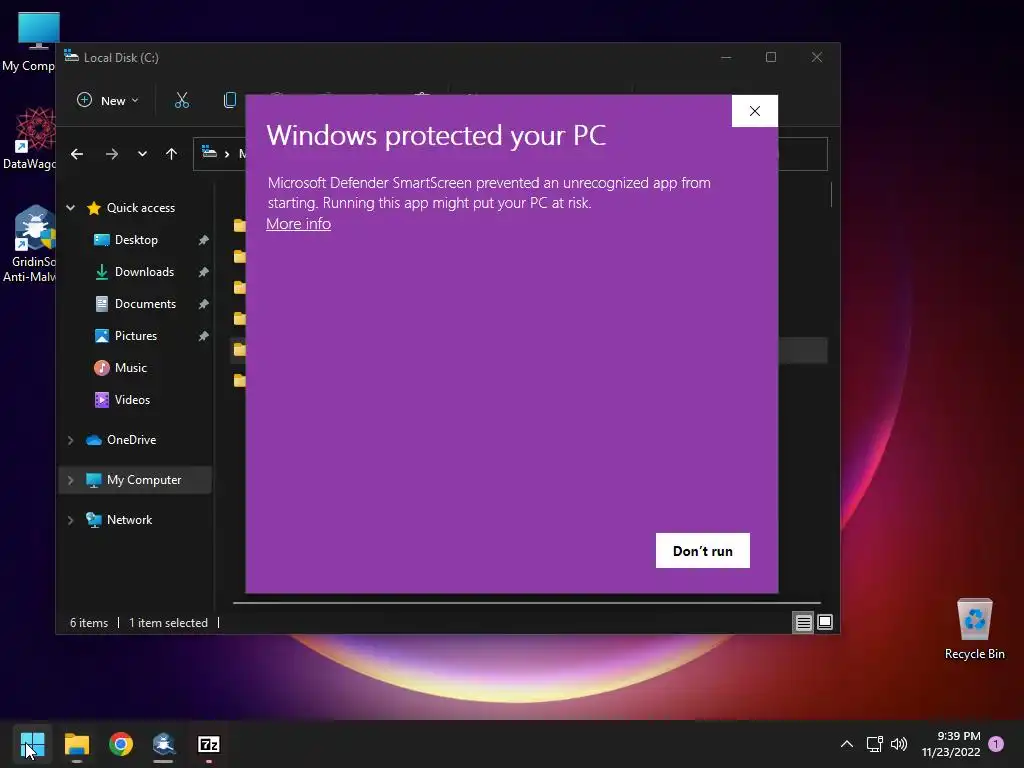Select My Computer desktop icon
1024x768 pixels.
pos(29,40)
